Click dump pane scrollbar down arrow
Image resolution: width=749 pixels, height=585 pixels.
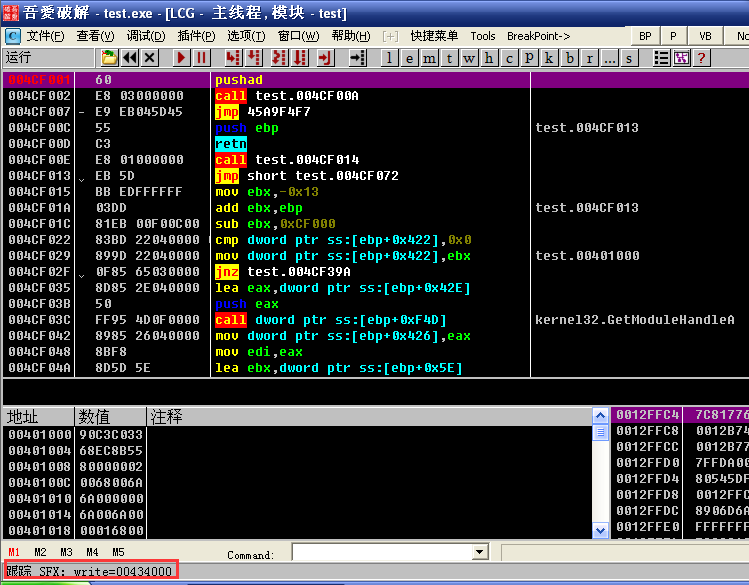click(x=600, y=530)
